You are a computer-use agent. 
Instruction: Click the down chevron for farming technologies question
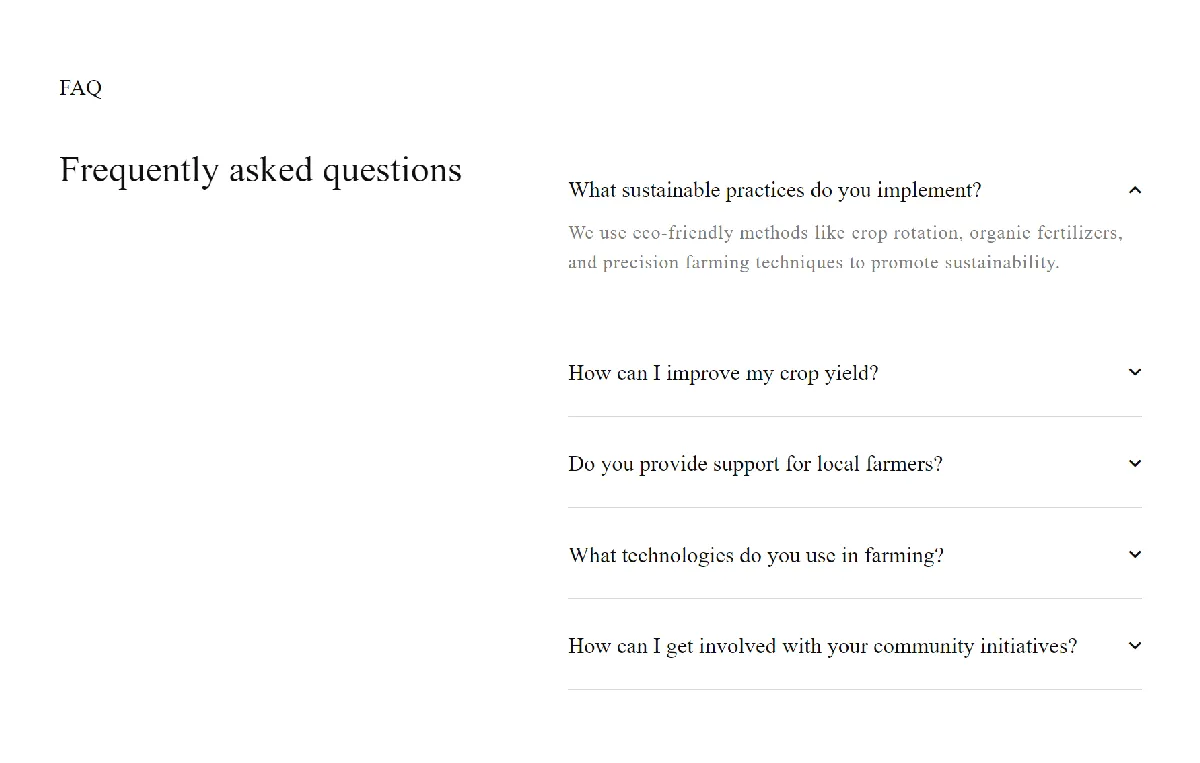point(1134,554)
